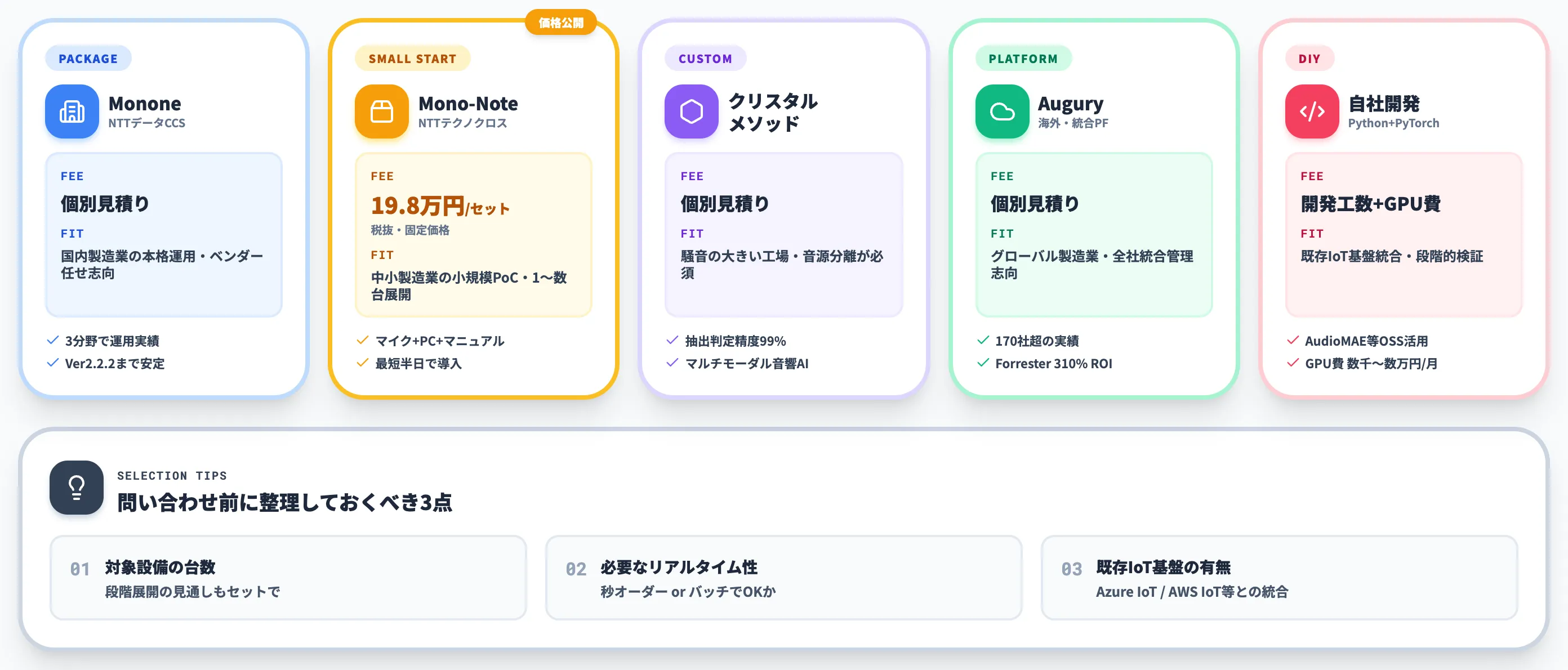This screenshot has height=670, width=1568.
Task: Click 個別見積り fee in Monone card
Action: pyautogui.click(x=105, y=203)
